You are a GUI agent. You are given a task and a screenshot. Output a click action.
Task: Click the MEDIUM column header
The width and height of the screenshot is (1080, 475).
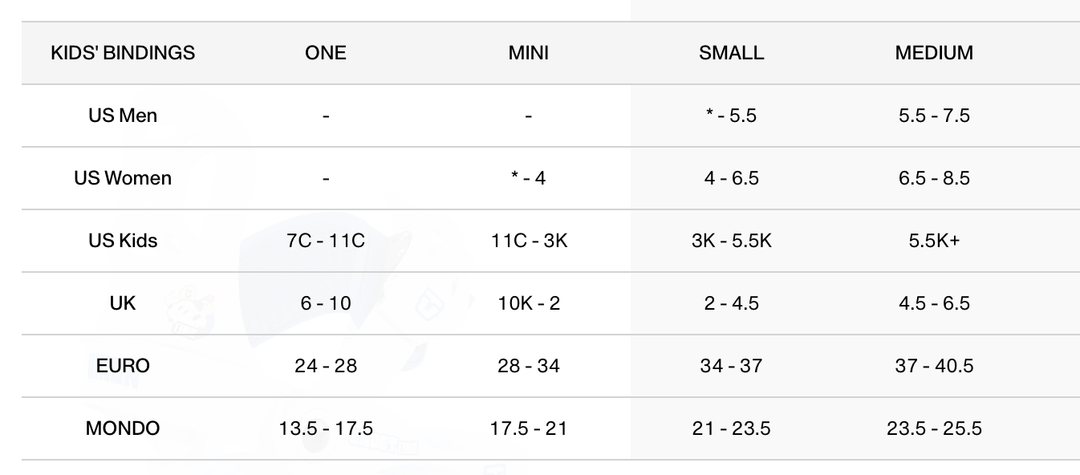[x=934, y=53]
